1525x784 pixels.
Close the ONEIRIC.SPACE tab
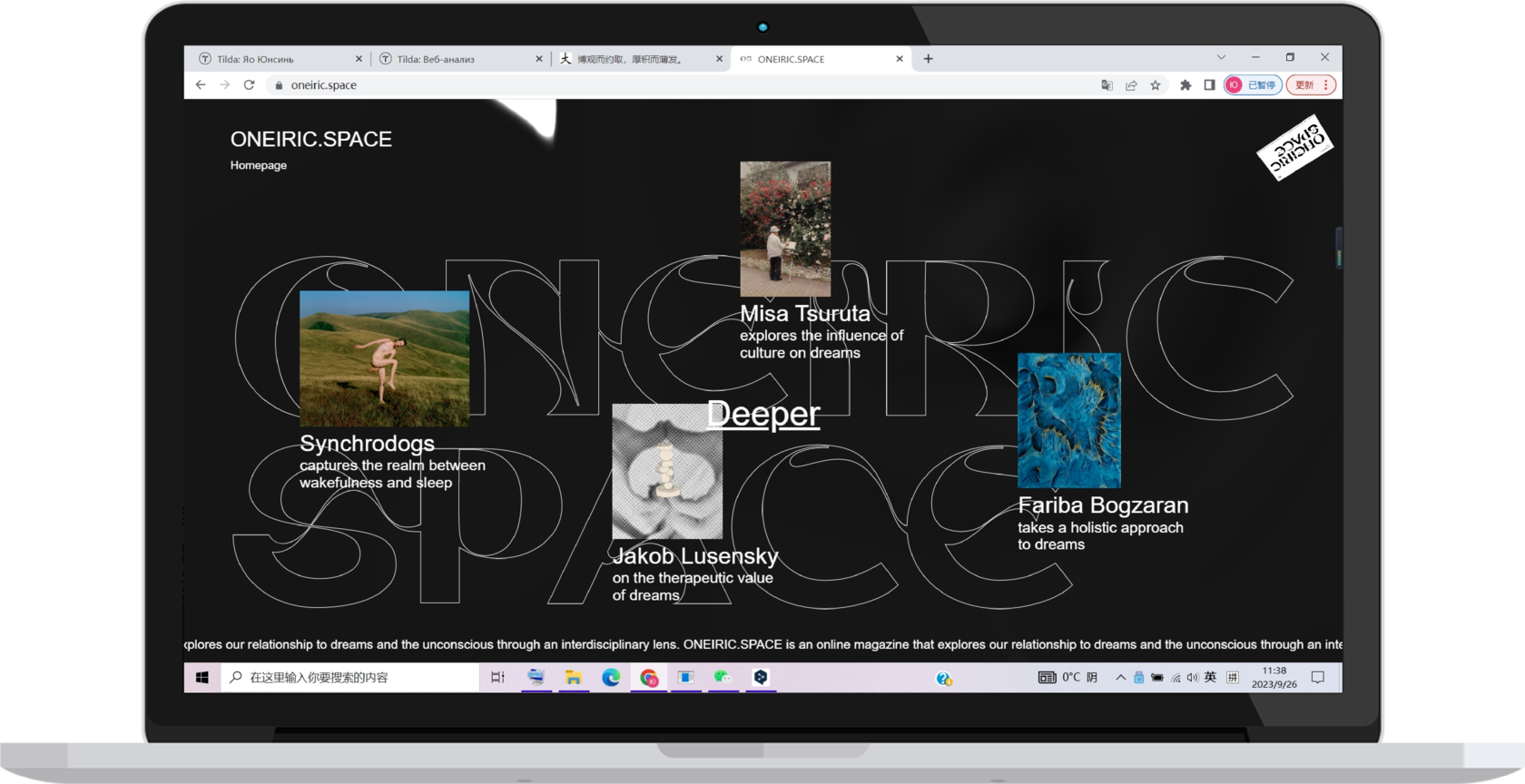[900, 59]
